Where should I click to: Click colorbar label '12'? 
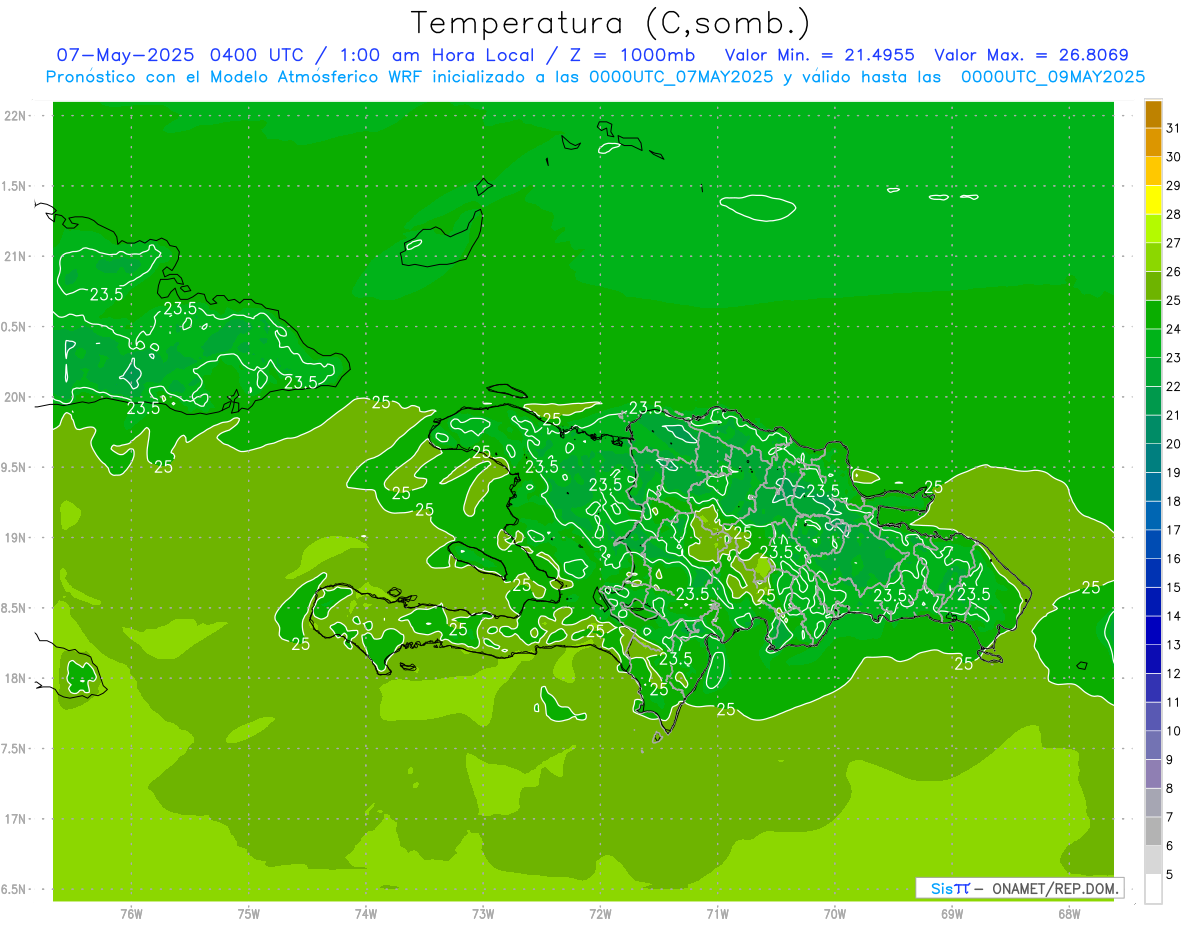click(1173, 674)
